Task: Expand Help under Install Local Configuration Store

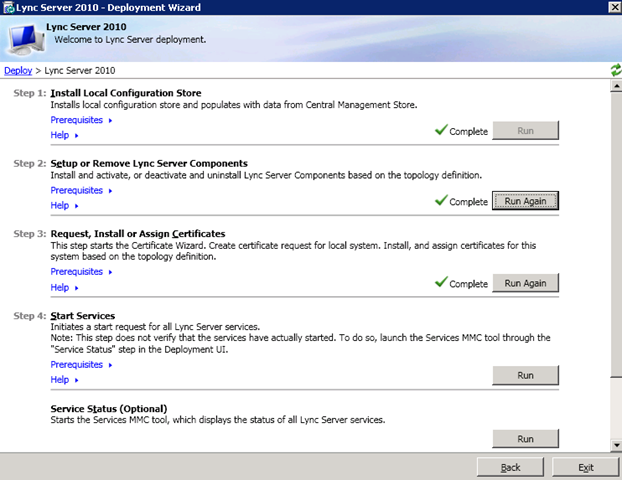Action: pos(61,135)
